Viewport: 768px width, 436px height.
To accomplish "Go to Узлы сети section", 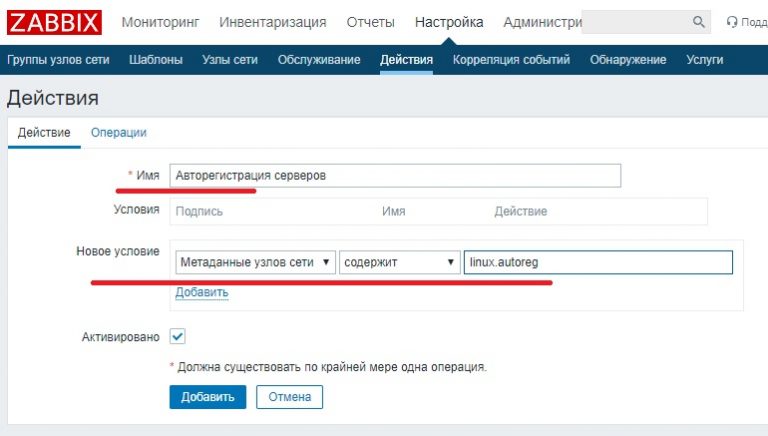I will pyautogui.click(x=230, y=60).
